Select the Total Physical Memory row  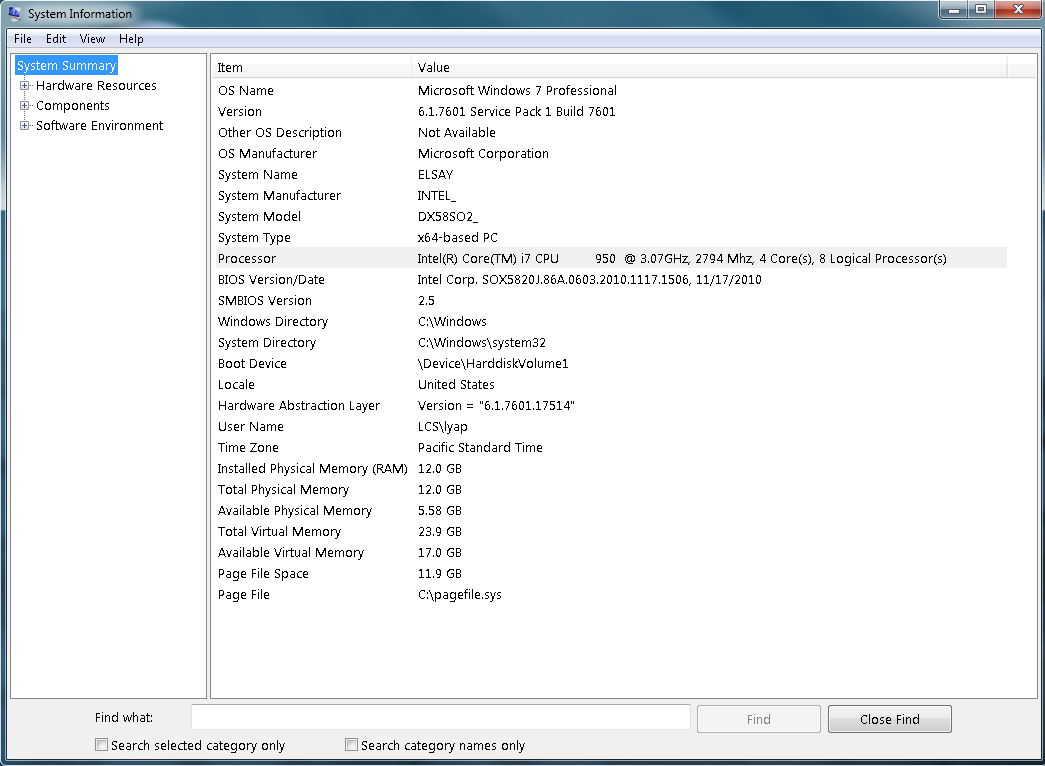click(612, 489)
